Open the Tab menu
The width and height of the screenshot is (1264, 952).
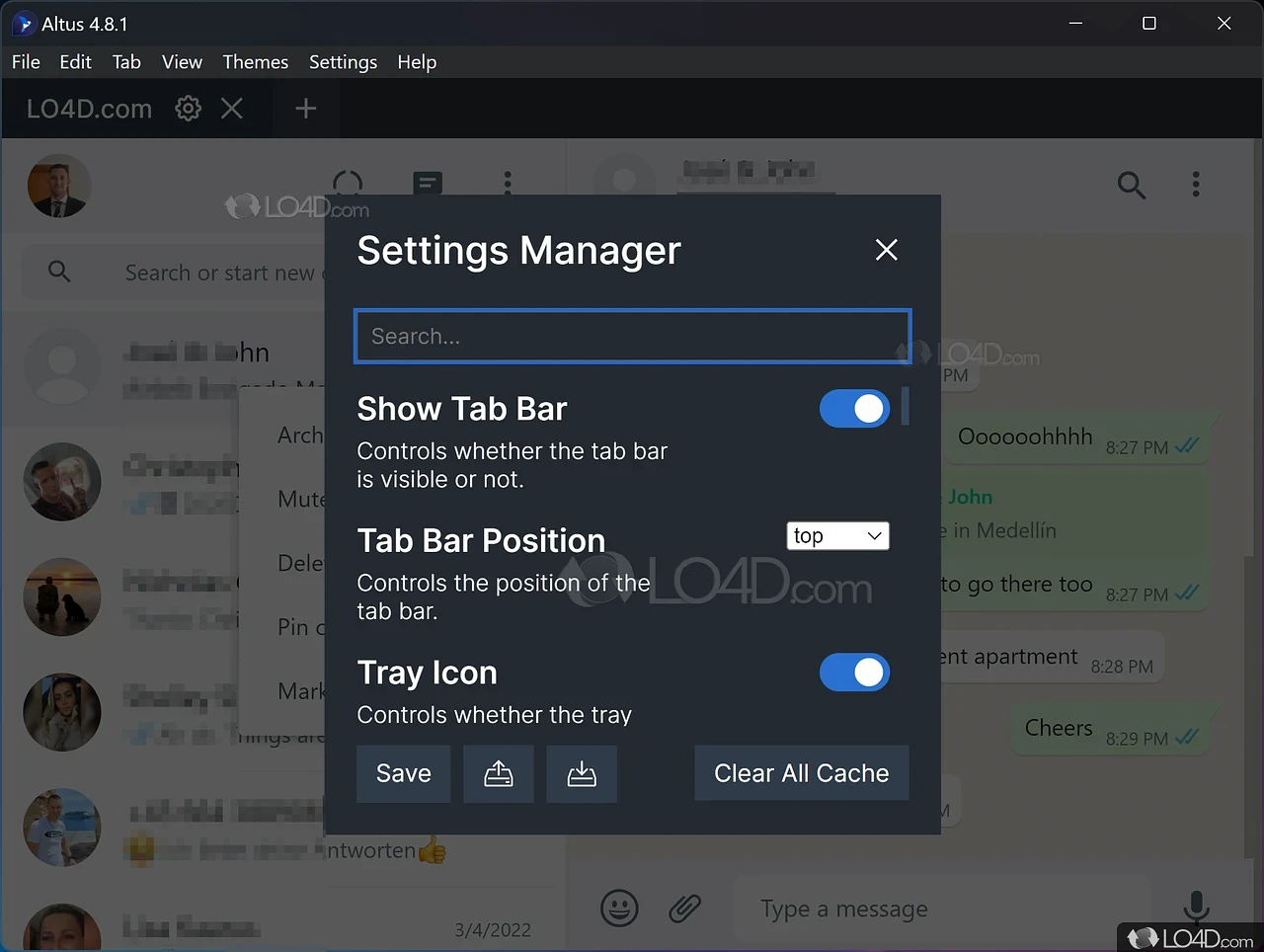click(x=126, y=62)
